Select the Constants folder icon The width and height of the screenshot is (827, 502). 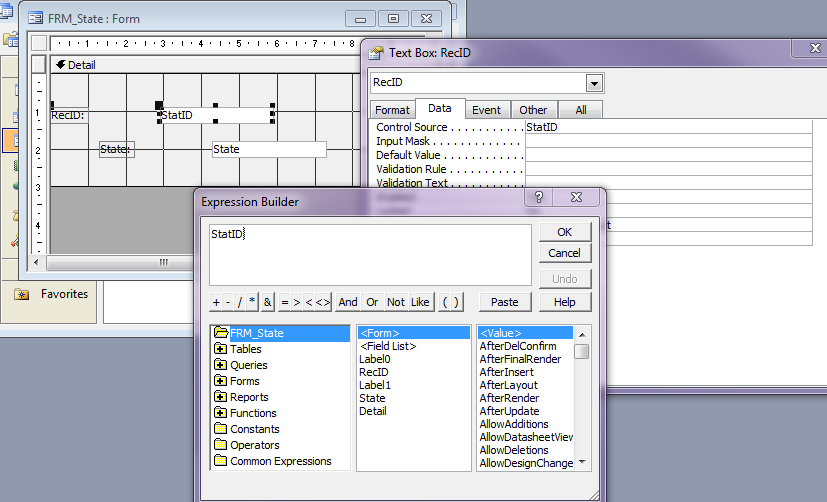pyautogui.click(x=220, y=429)
